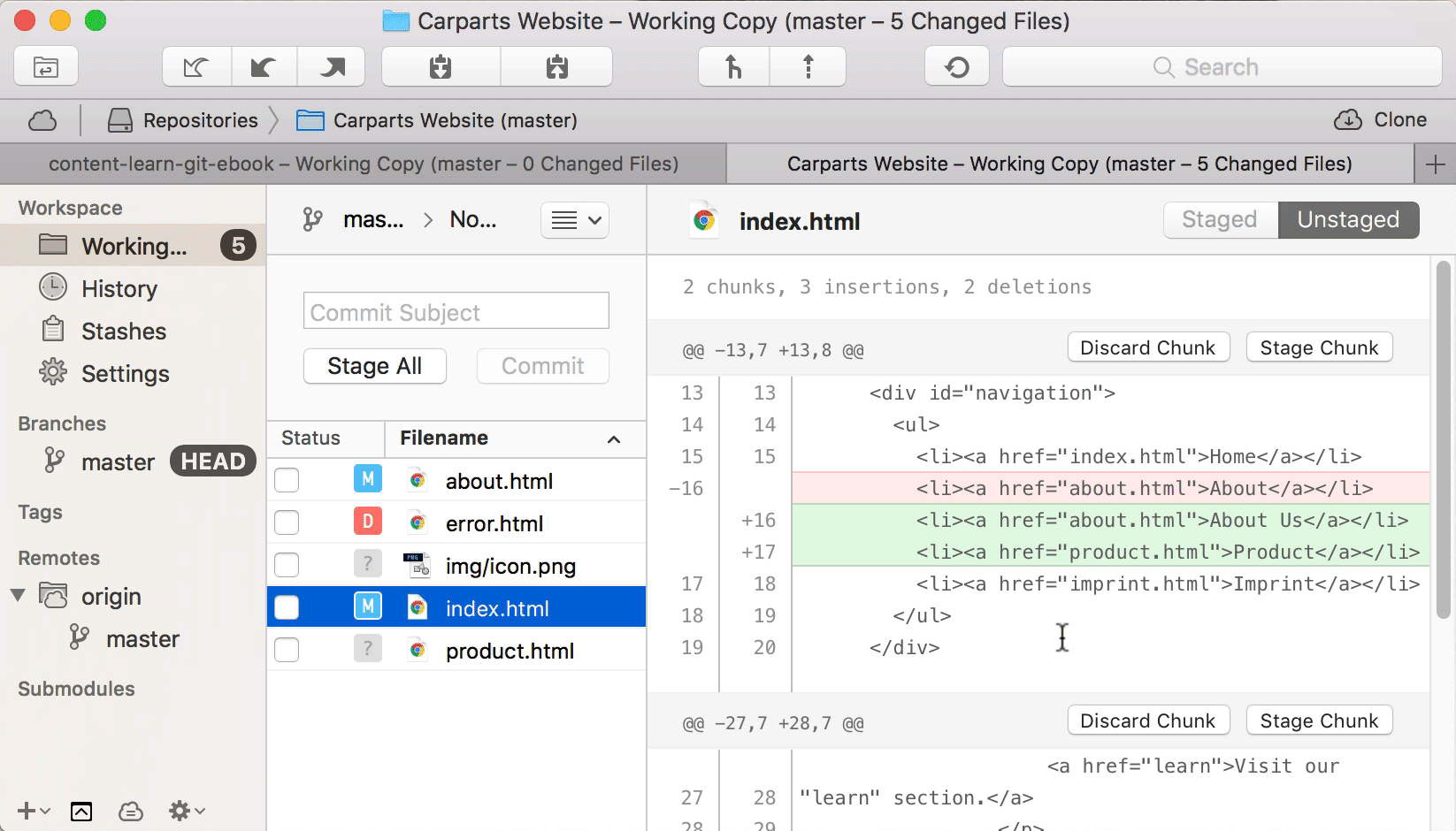Click the Refresh toolbar icon

pos(957,67)
